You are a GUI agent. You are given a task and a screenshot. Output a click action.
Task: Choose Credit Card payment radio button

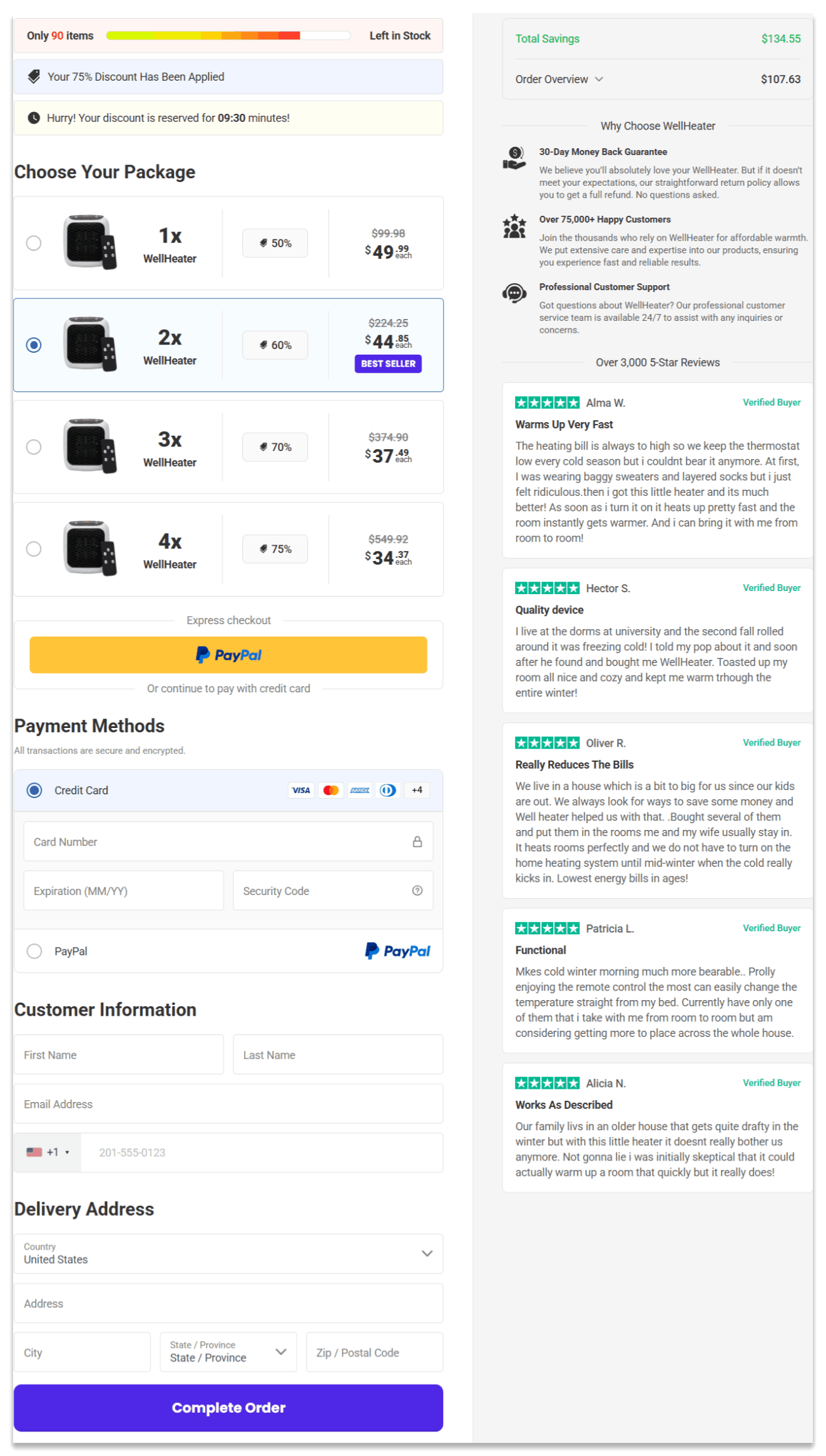(x=34, y=790)
